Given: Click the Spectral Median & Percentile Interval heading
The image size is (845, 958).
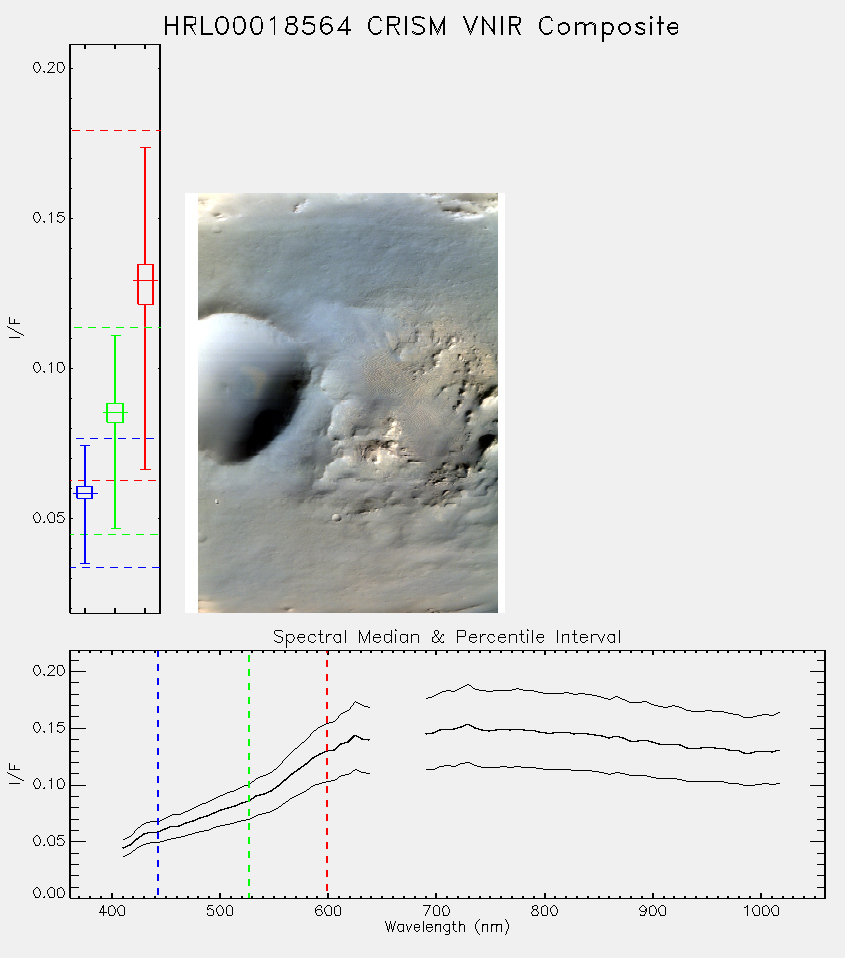Looking at the screenshot, I should pos(447,637).
